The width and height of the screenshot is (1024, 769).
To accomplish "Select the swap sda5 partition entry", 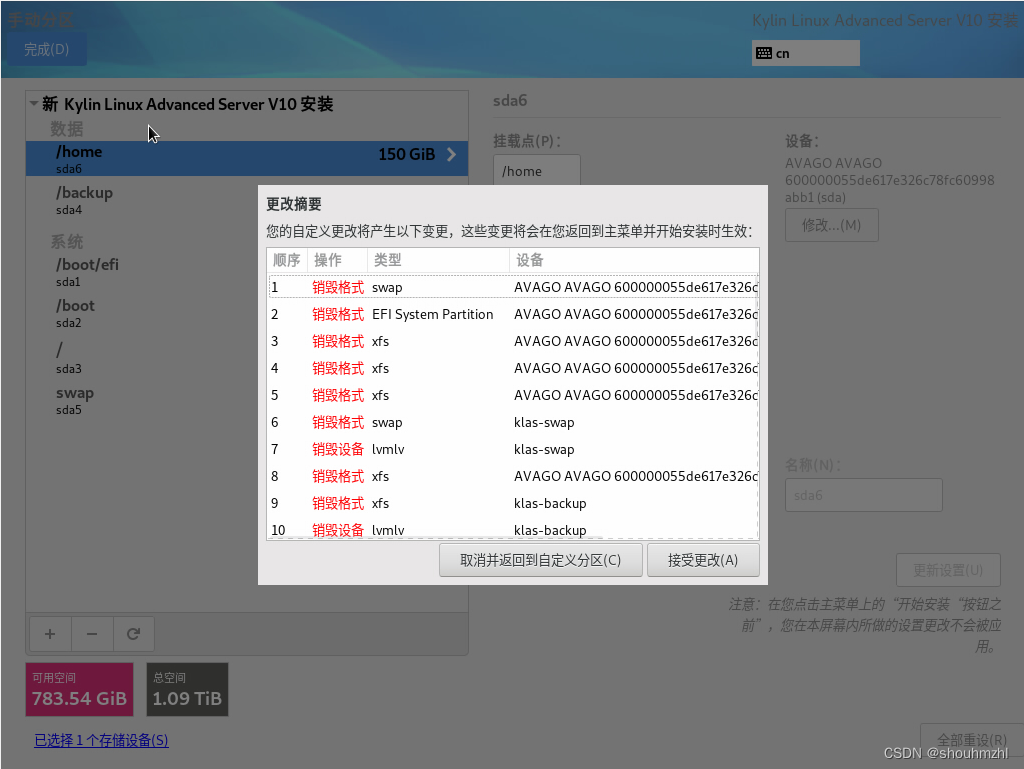I will point(247,400).
